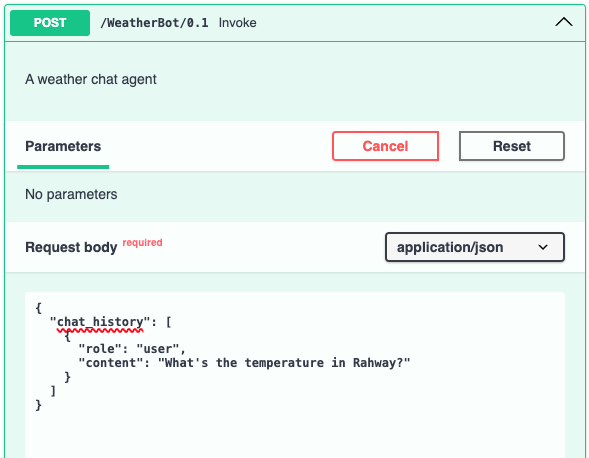Select the Parameters tab
Image resolution: width=589 pixels, height=458 pixels.
click(63, 146)
